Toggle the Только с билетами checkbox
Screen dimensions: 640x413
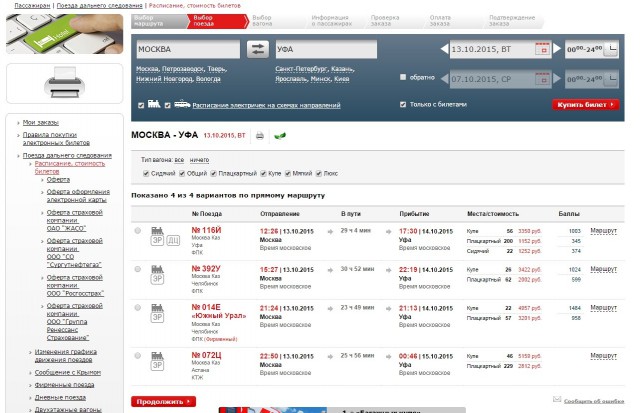403,104
